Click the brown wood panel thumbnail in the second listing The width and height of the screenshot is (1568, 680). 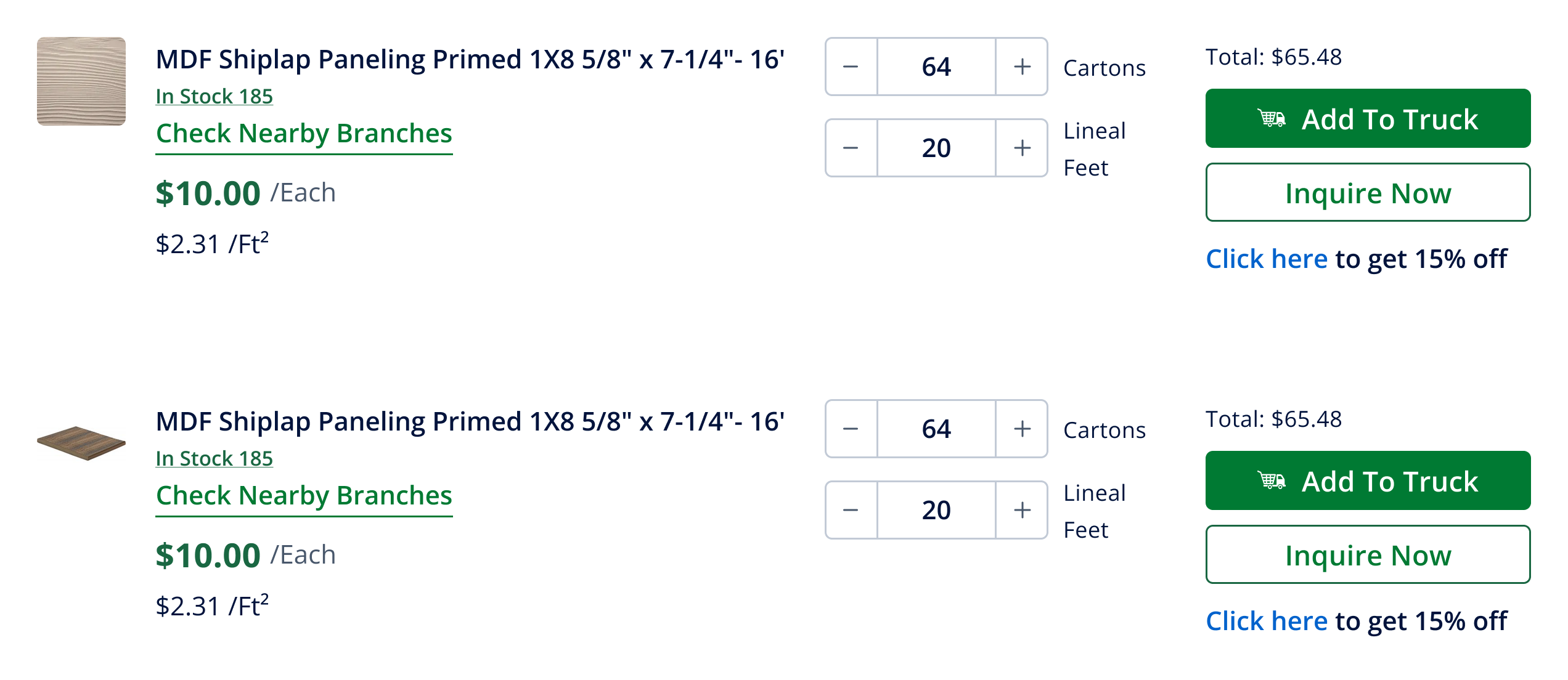pyautogui.click(x=81, y=443)
